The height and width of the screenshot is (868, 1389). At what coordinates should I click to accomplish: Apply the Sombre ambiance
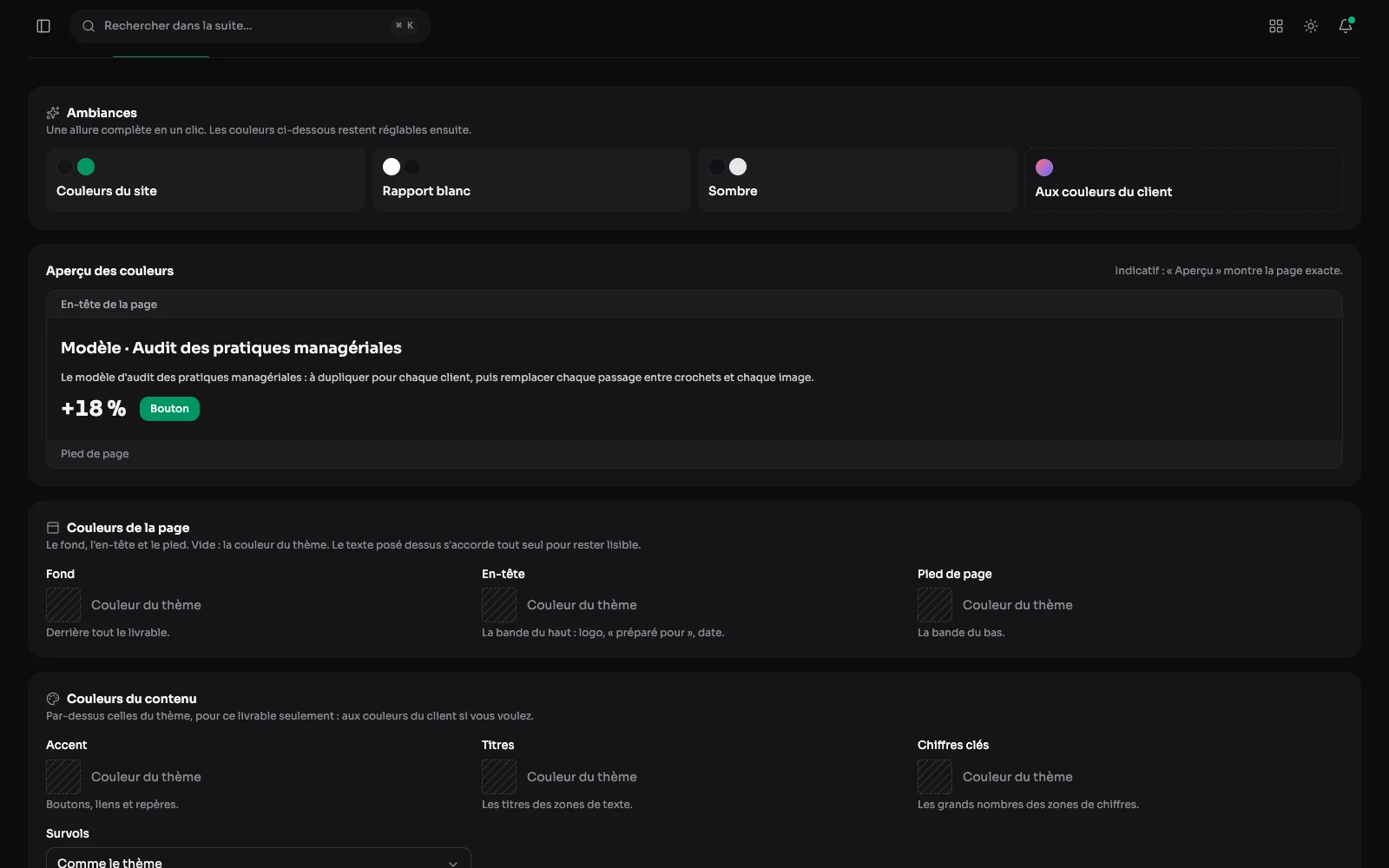pos(858,180)
